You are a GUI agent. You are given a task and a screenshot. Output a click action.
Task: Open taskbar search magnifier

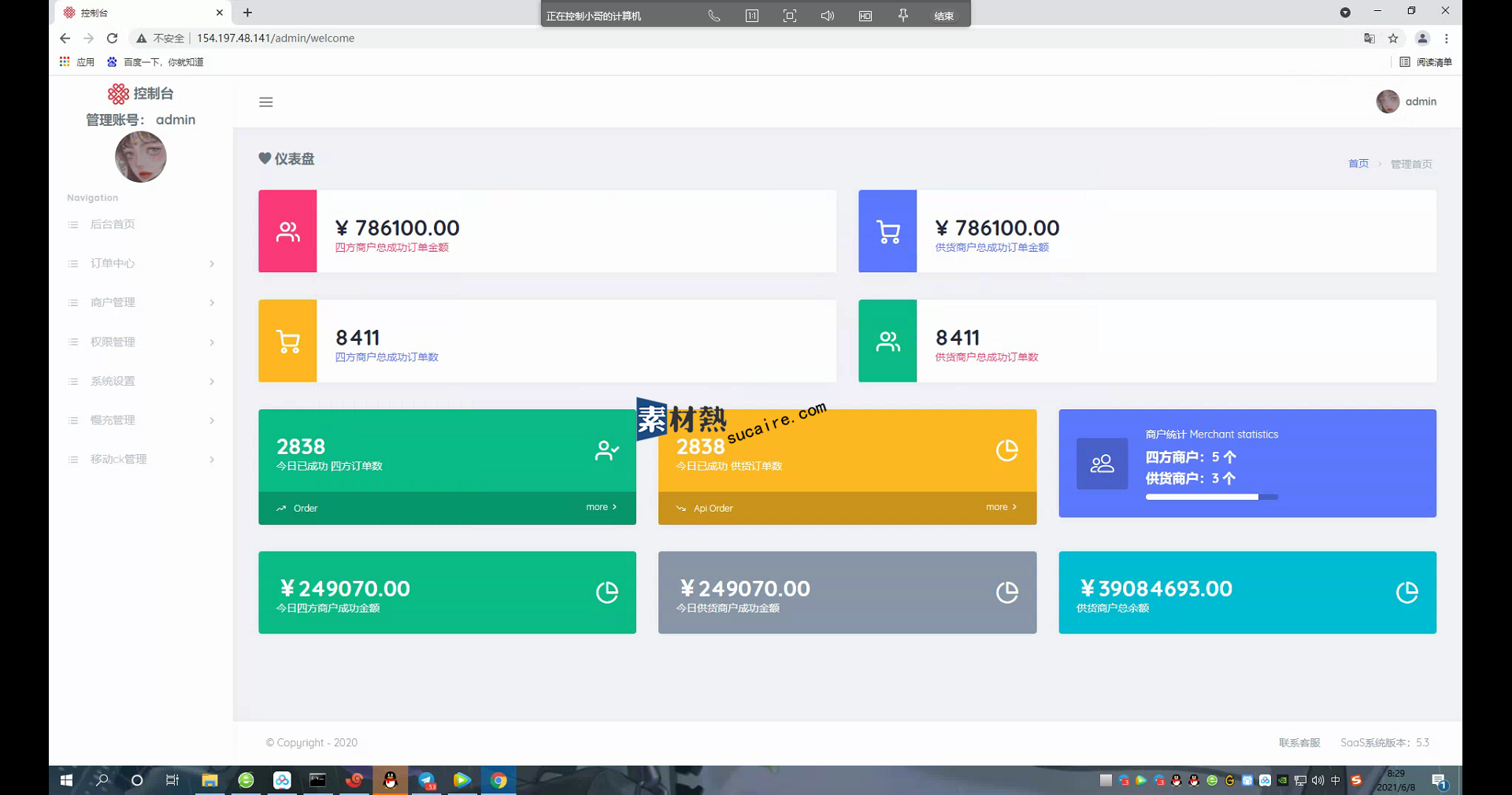(x=102, y=780)
